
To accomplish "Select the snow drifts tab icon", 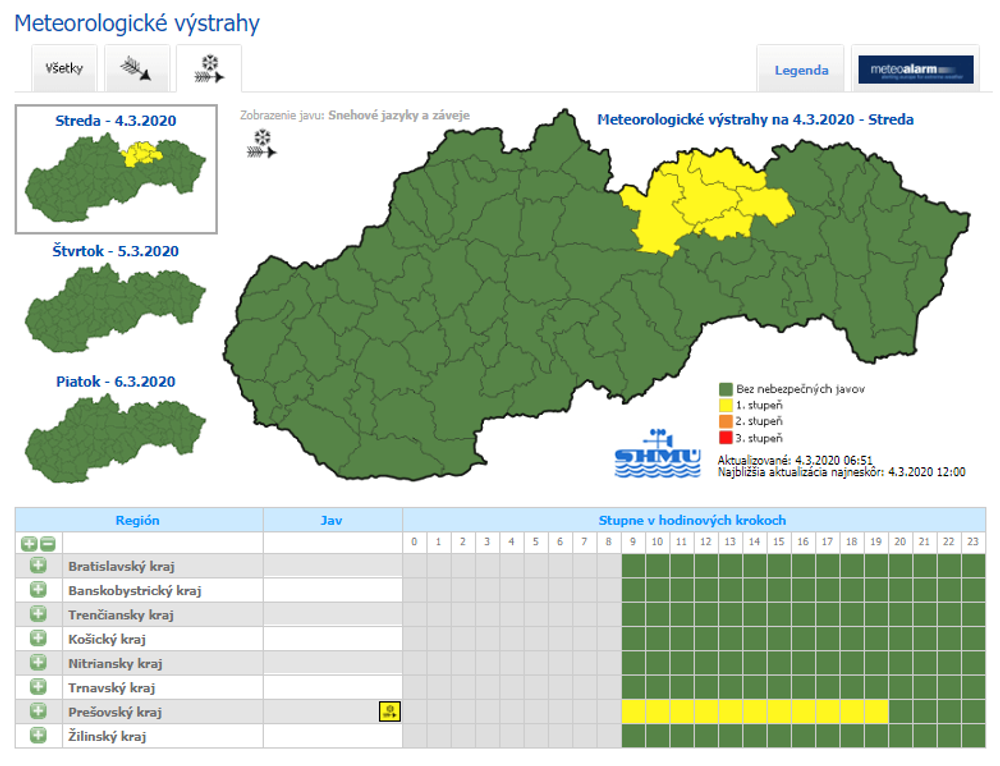I will [208, 69].
